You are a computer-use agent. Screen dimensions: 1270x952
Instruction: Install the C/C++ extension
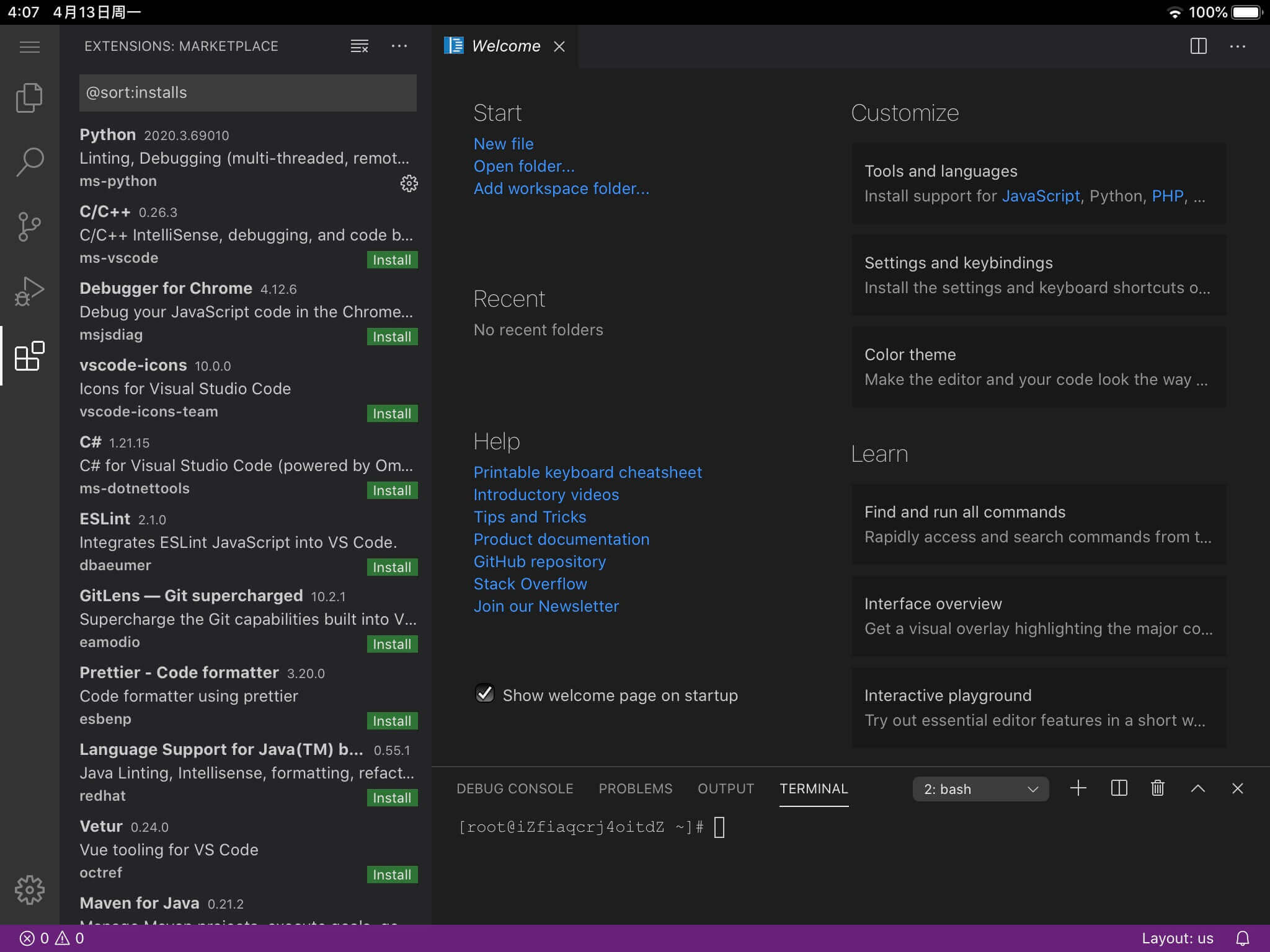392,260
